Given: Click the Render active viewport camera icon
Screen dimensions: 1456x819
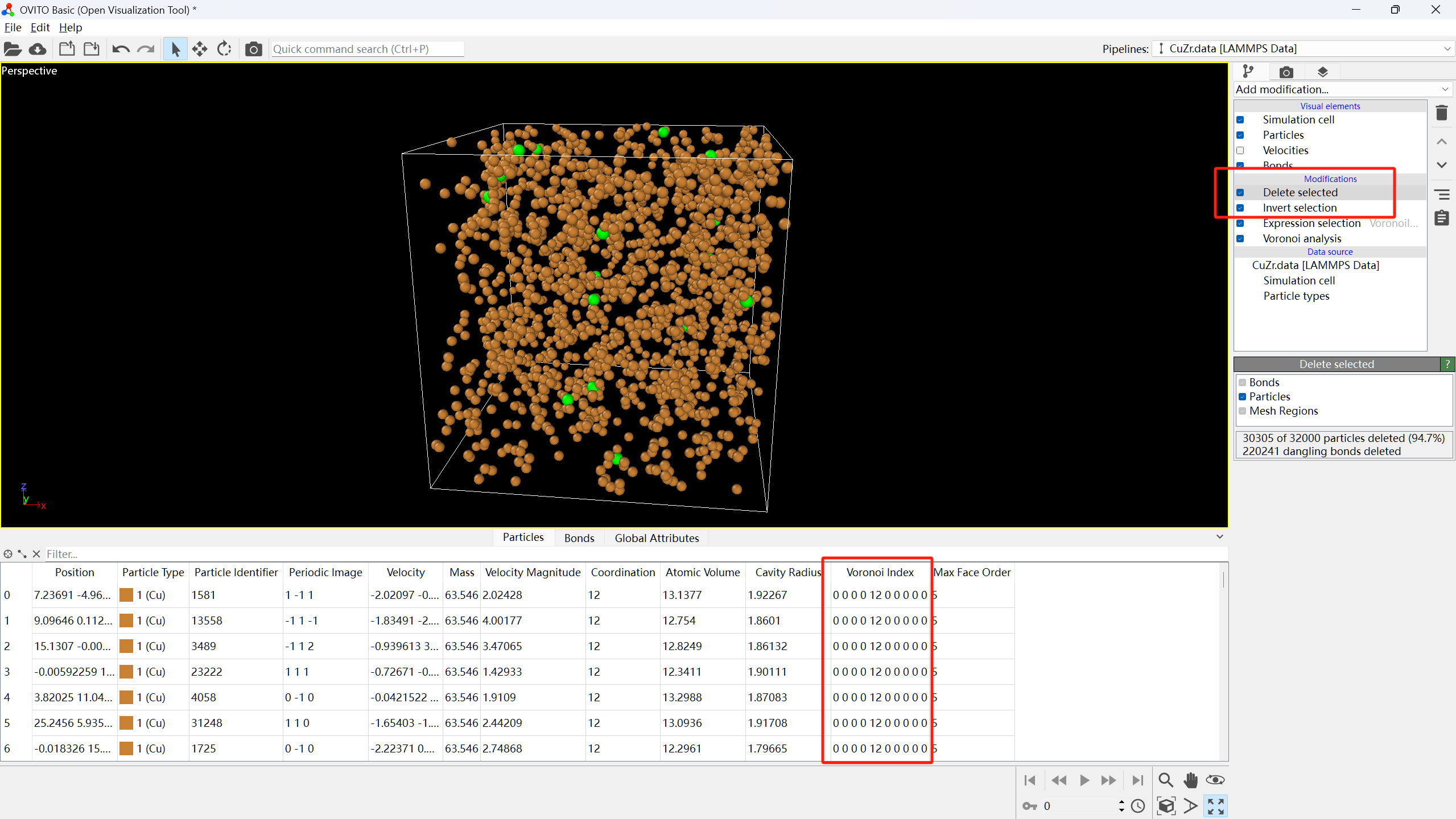Looking at the screenshot, I should pyautogui.click(x=253, y=49).
